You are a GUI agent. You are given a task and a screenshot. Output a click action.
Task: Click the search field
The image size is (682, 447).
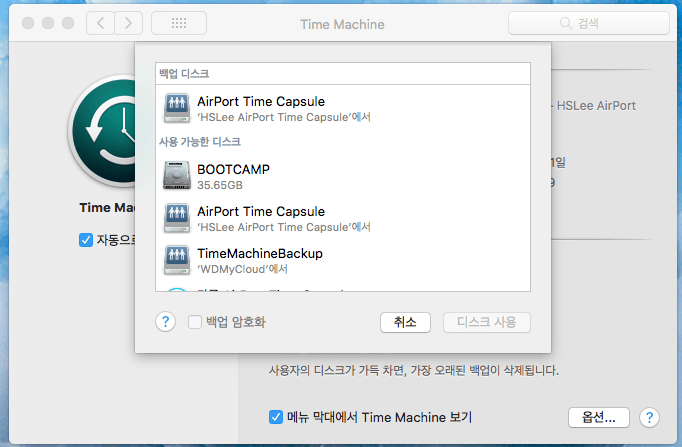[588, 23]
